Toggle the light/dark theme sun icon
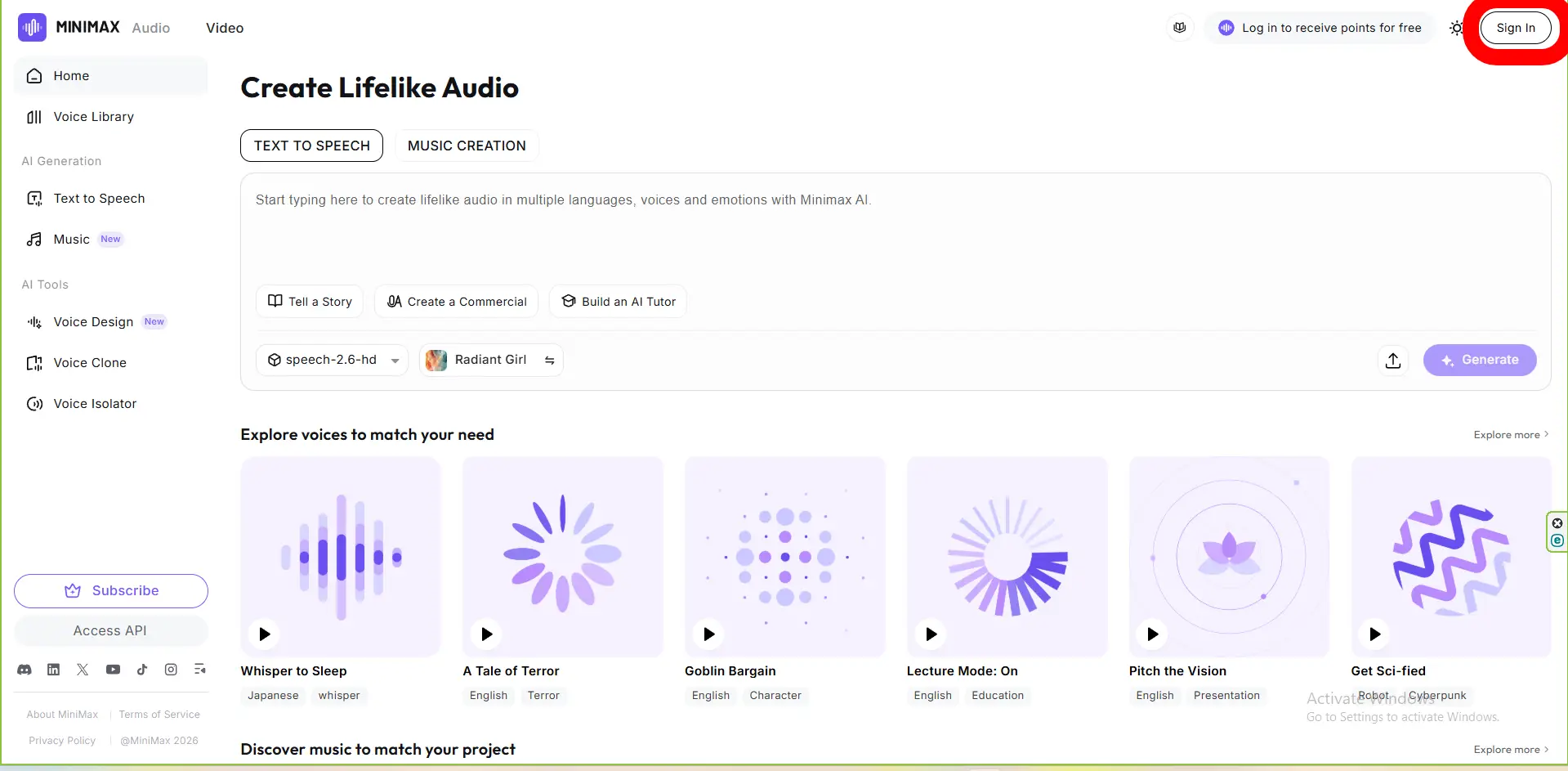The image size is (1568, 771). 1456,28
